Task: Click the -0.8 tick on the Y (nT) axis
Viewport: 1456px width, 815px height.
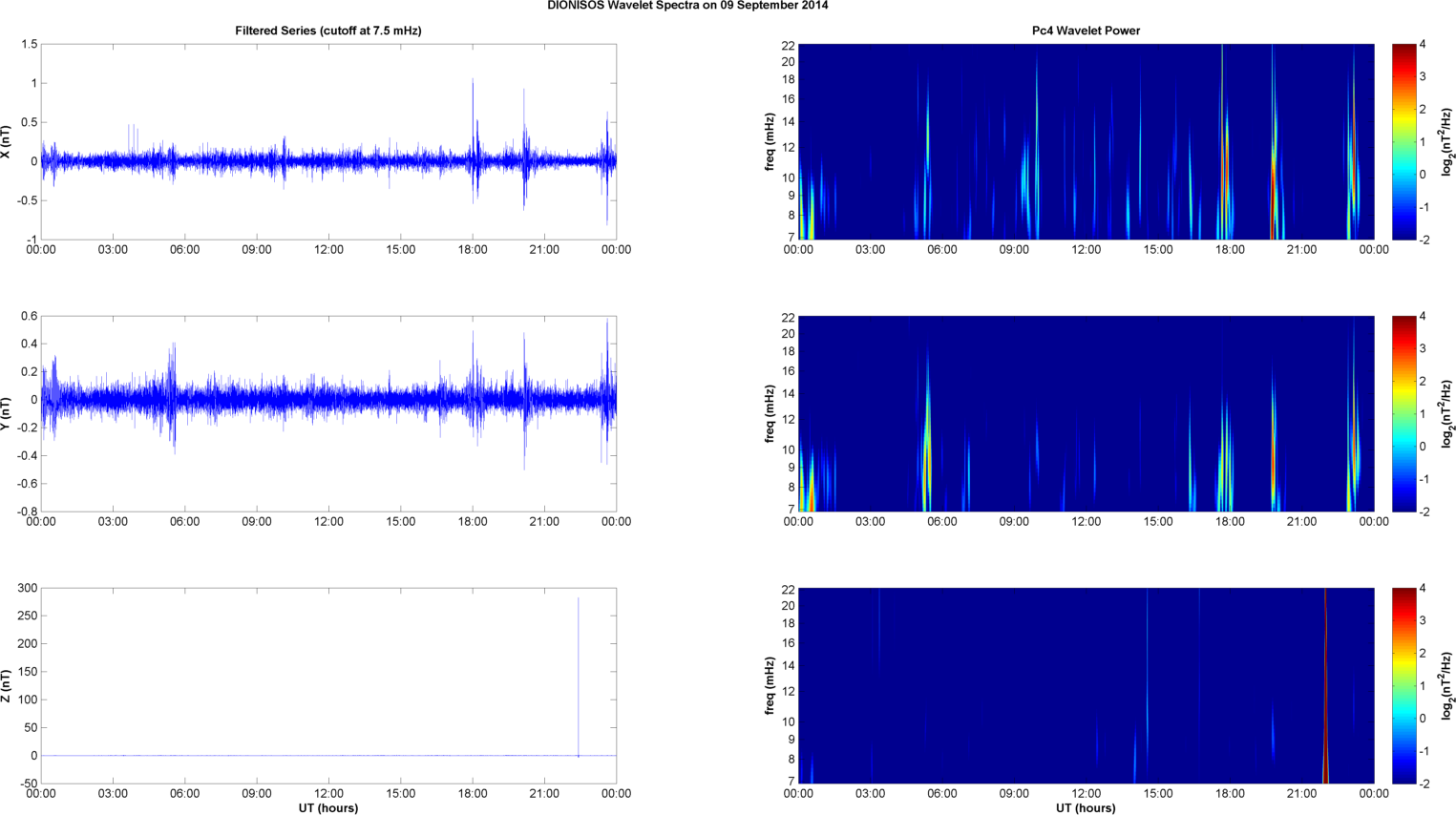Action: (26, 512)
